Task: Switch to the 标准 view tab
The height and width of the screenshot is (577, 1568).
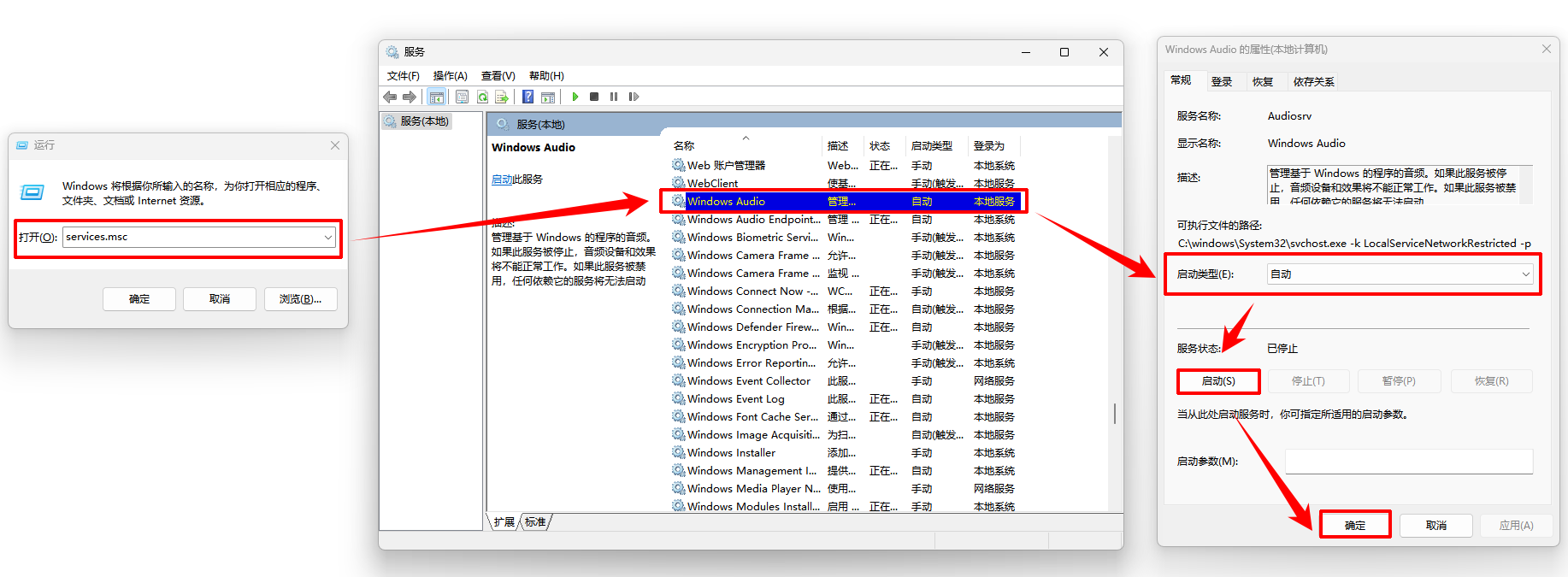Action: [535, 522]
